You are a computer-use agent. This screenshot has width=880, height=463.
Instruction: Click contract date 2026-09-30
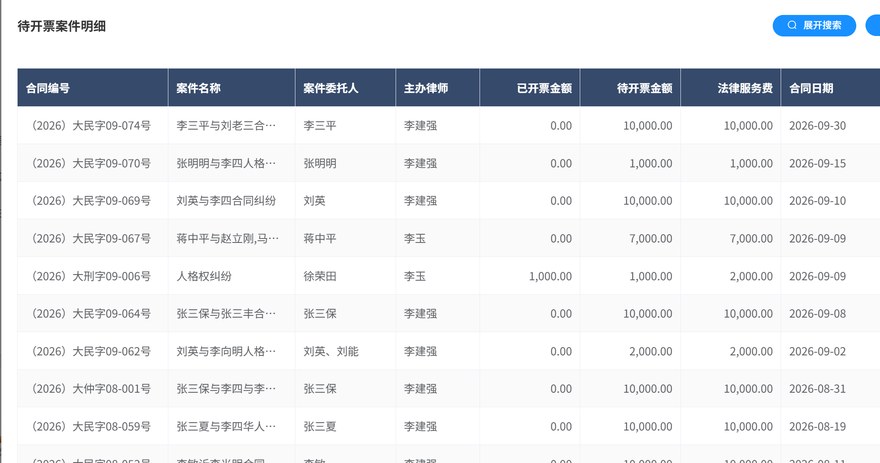[x=818, y=126]
